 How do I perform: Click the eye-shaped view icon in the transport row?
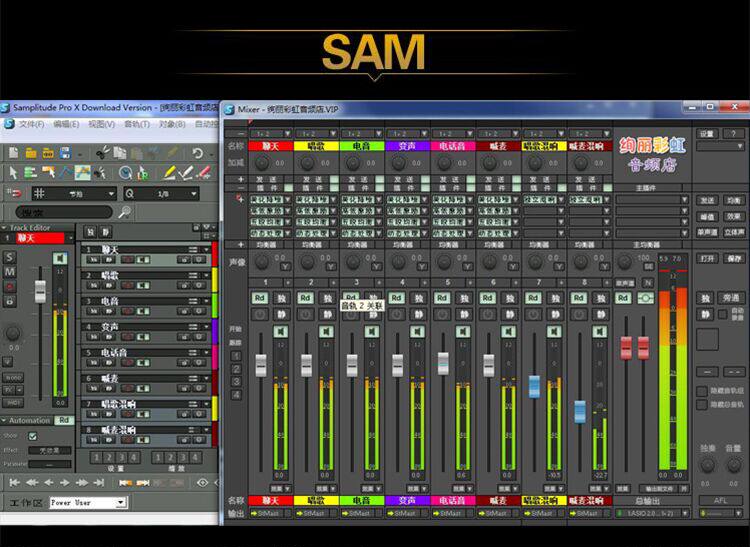pos(202,483)
